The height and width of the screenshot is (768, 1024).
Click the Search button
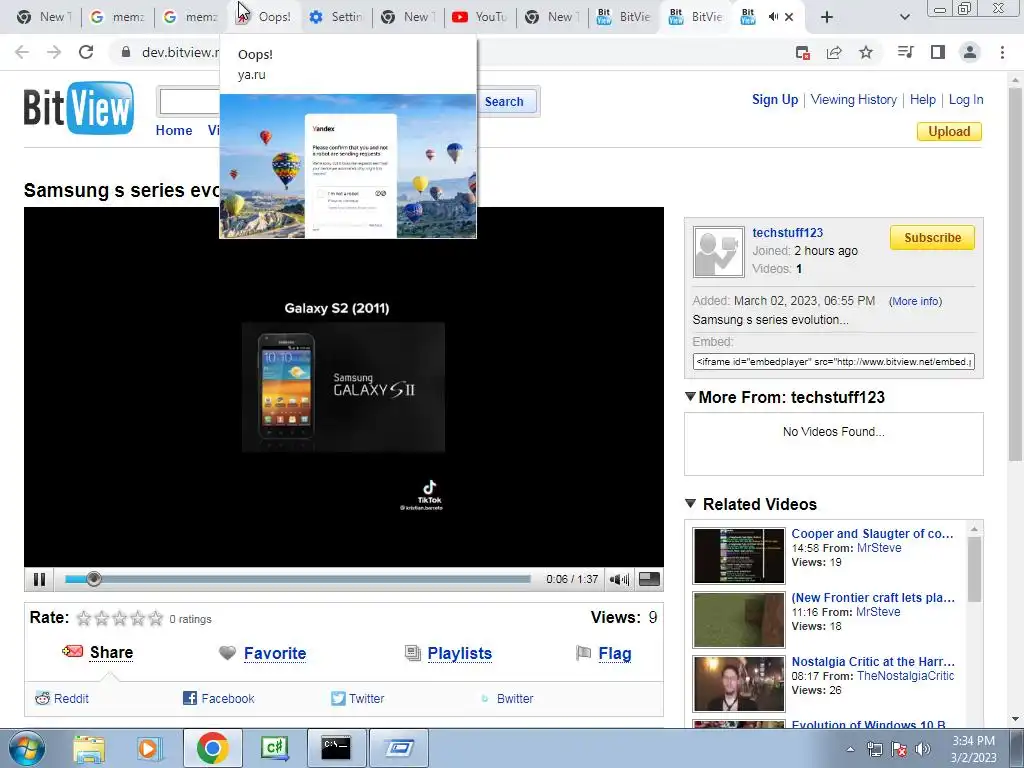point(504,101)
